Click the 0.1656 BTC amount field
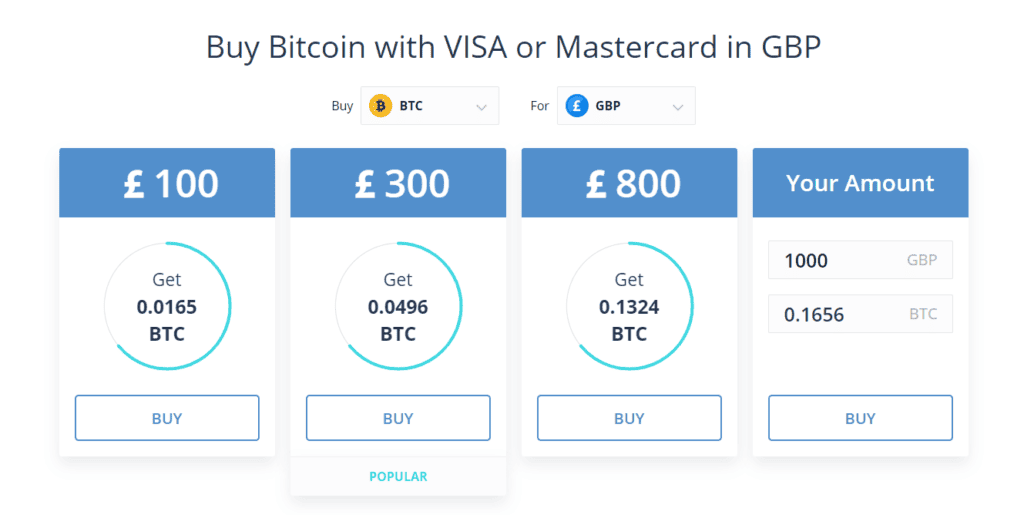 pos(861,314)
